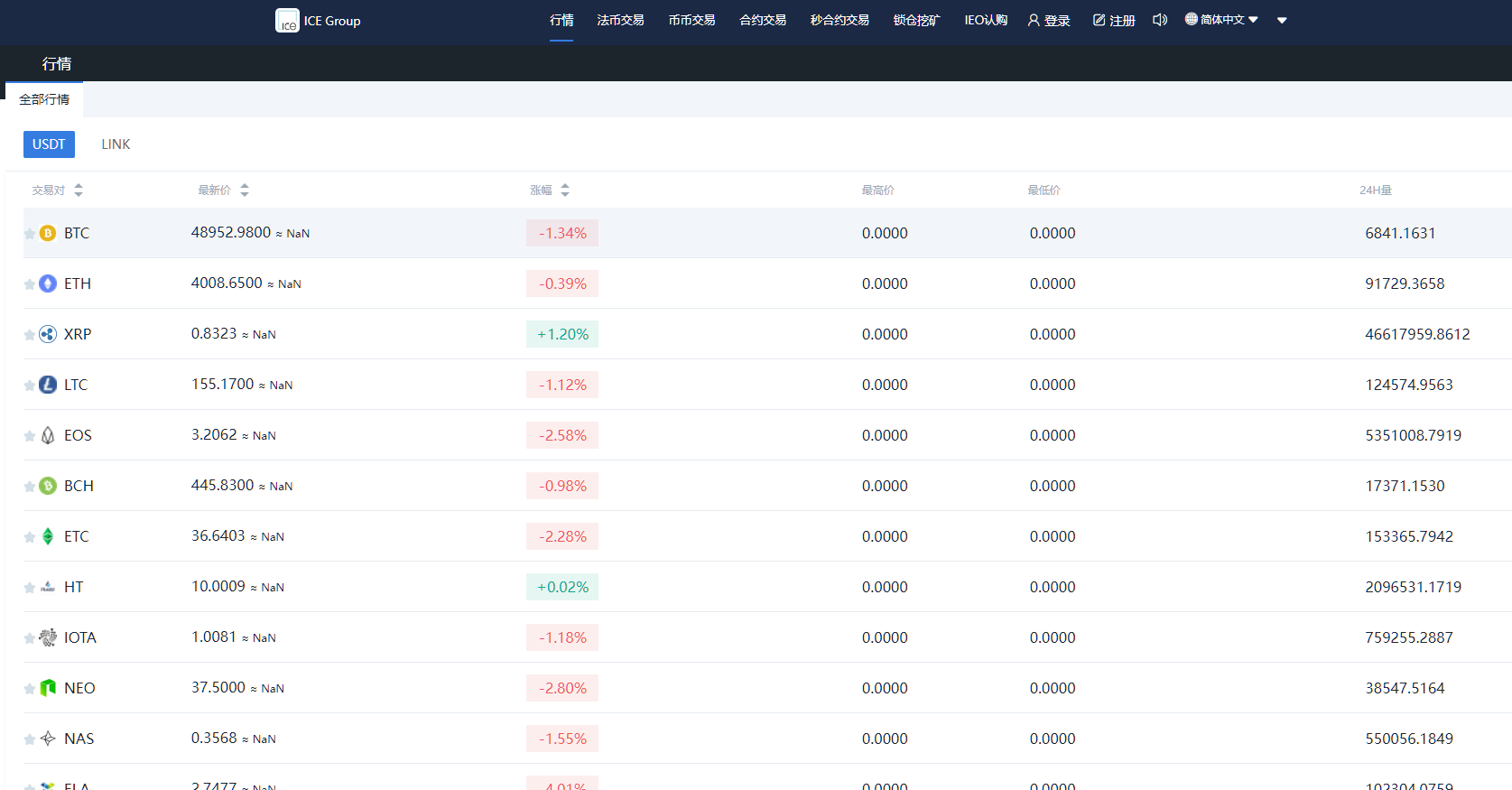Click the 最低价 column header
This screenshot has width=1512, height=790.
click(1044, 191)
